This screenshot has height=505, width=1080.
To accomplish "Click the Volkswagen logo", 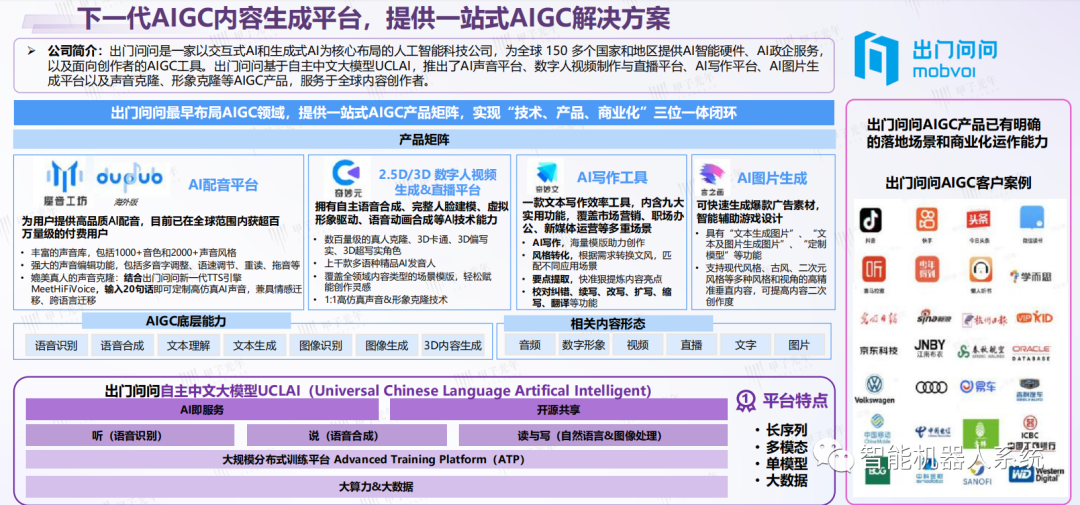I will (x=873, y=389).
